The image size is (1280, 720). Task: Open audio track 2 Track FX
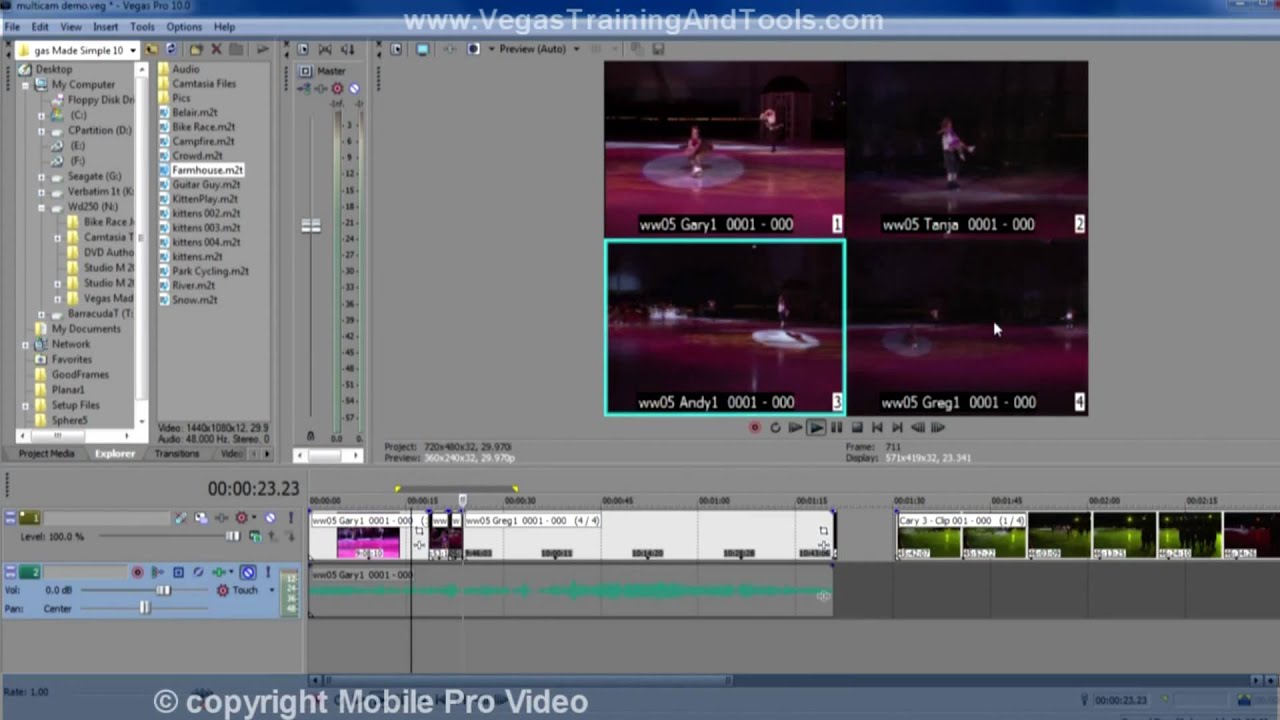[218, 572]
